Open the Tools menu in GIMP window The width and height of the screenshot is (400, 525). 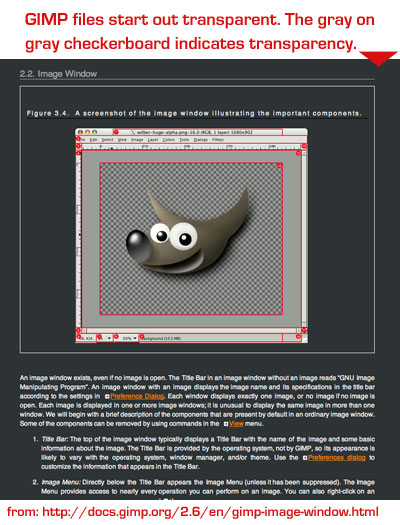coord(184,140)
